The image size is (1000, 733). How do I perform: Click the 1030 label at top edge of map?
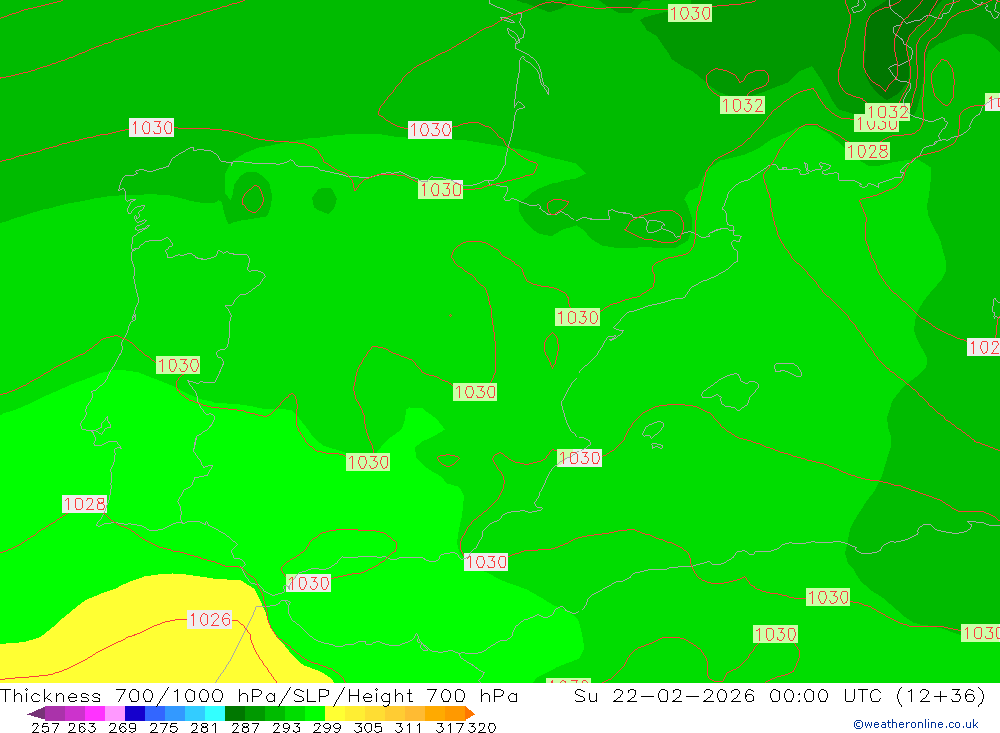pyautogui.click(x=689, y=13)
